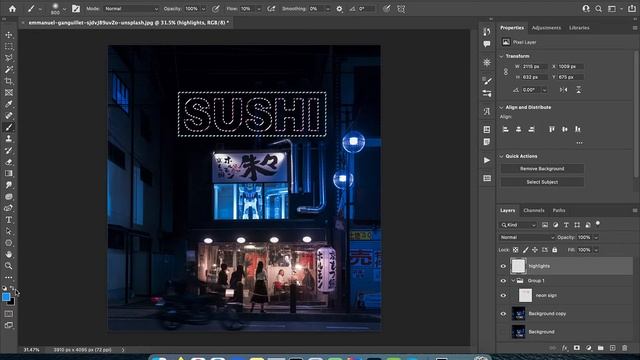Open the brush Mode dropdown
The height and width of the screenshot is (360, 640).
tap(131, 9)
